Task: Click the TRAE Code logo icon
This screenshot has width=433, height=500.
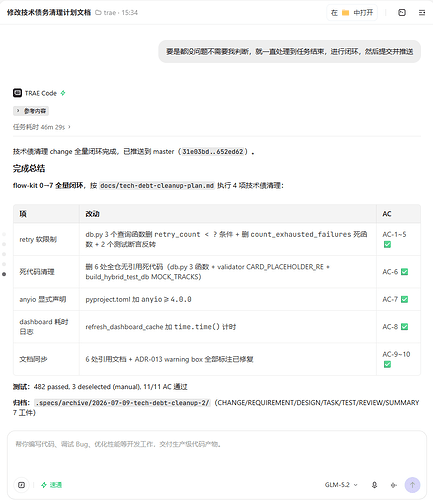Action: pos(17,93)
